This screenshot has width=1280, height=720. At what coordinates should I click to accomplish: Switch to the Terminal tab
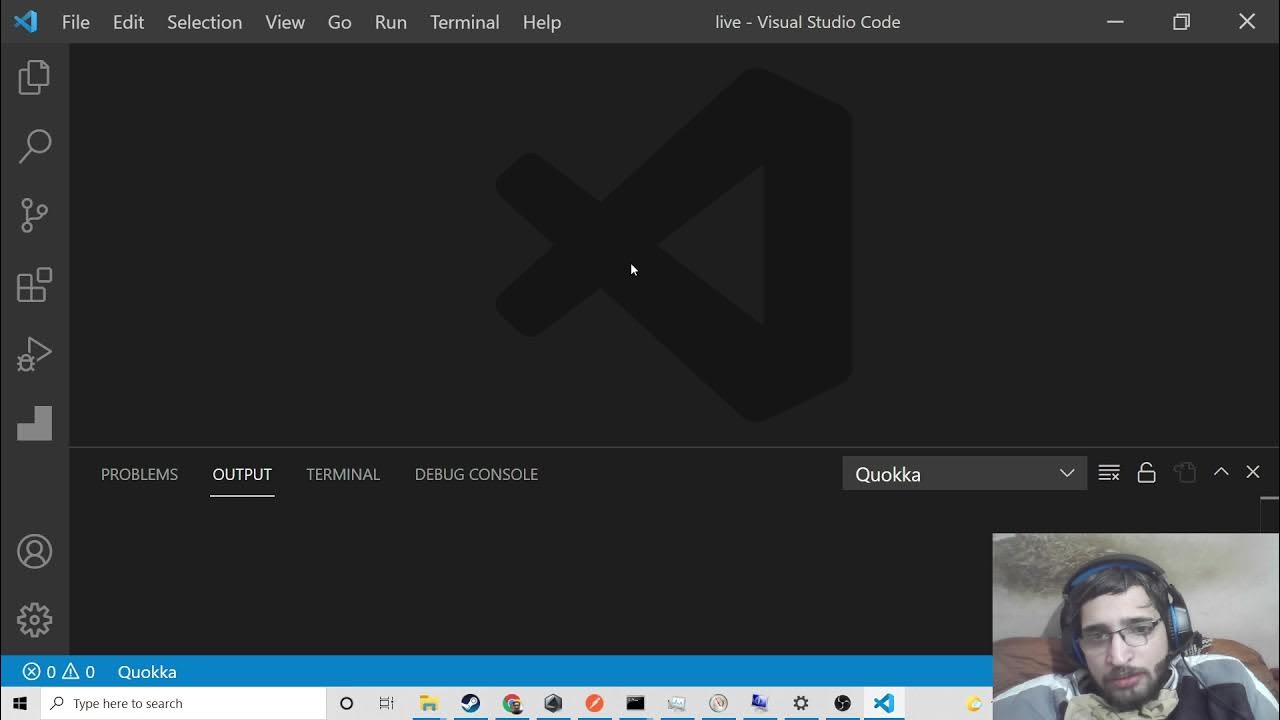point(343,474)
